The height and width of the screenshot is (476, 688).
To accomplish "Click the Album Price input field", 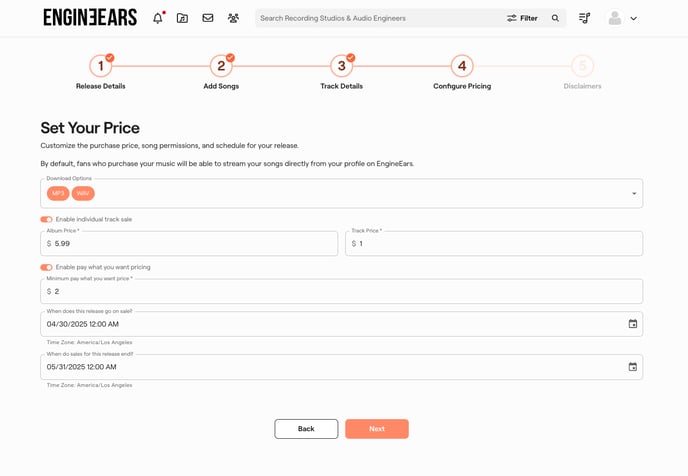I will pyautogui.click(x=190, y=244).
